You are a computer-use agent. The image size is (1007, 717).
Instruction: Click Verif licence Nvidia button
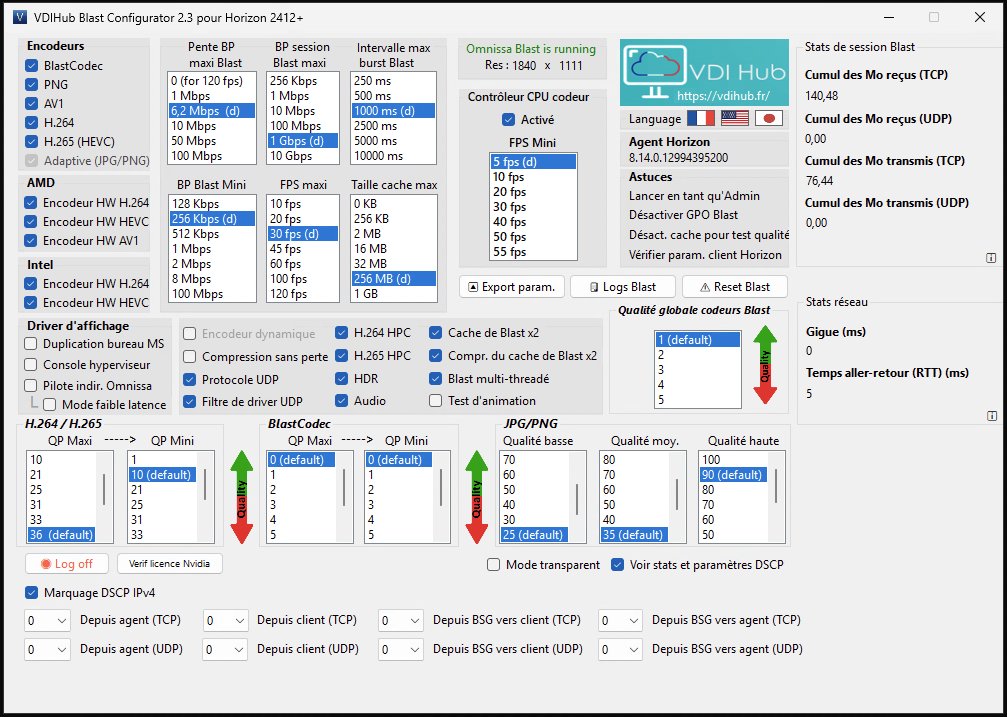click(170, 563)
